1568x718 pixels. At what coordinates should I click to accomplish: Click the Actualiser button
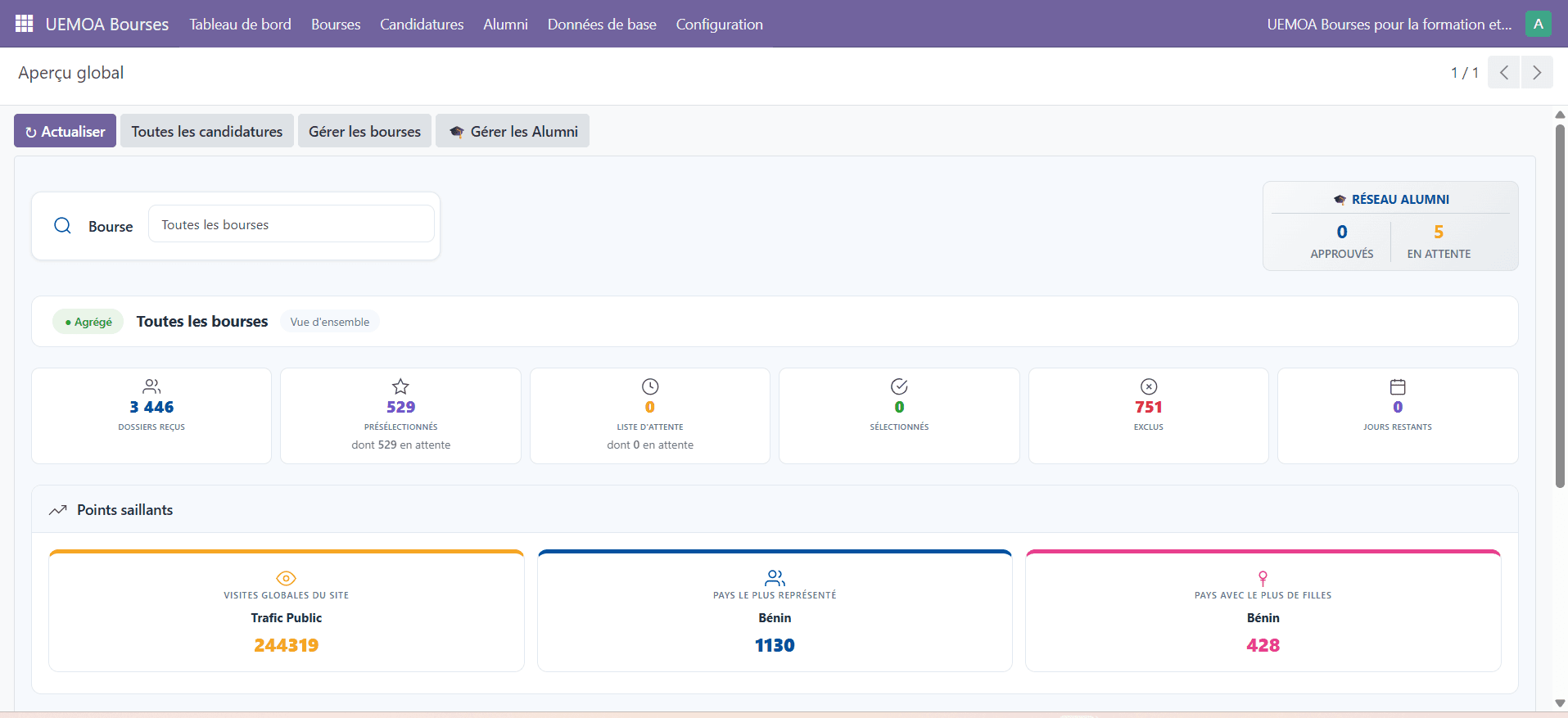65,131
